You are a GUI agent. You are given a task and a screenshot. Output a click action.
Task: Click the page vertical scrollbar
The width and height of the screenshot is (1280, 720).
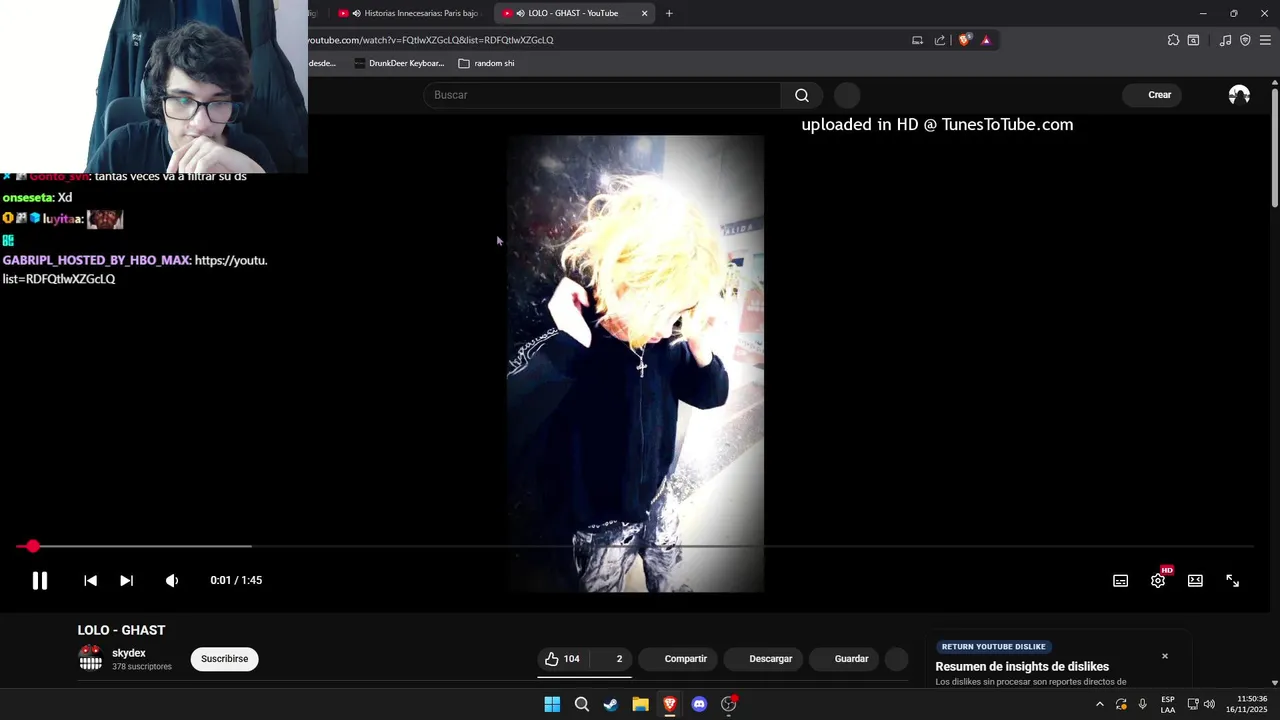[1274, 150]
